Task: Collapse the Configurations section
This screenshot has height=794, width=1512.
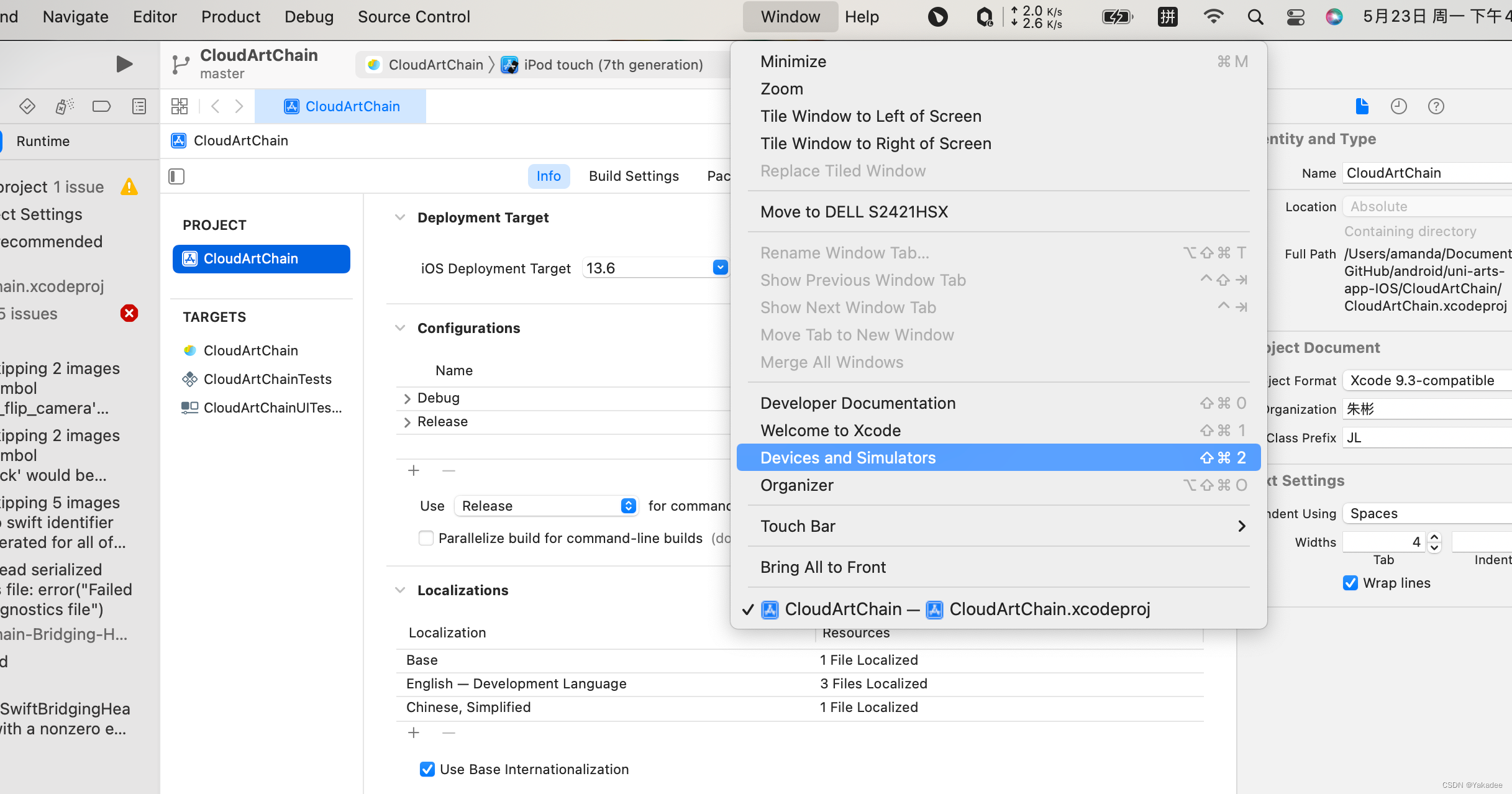Action: click(400, 328)
